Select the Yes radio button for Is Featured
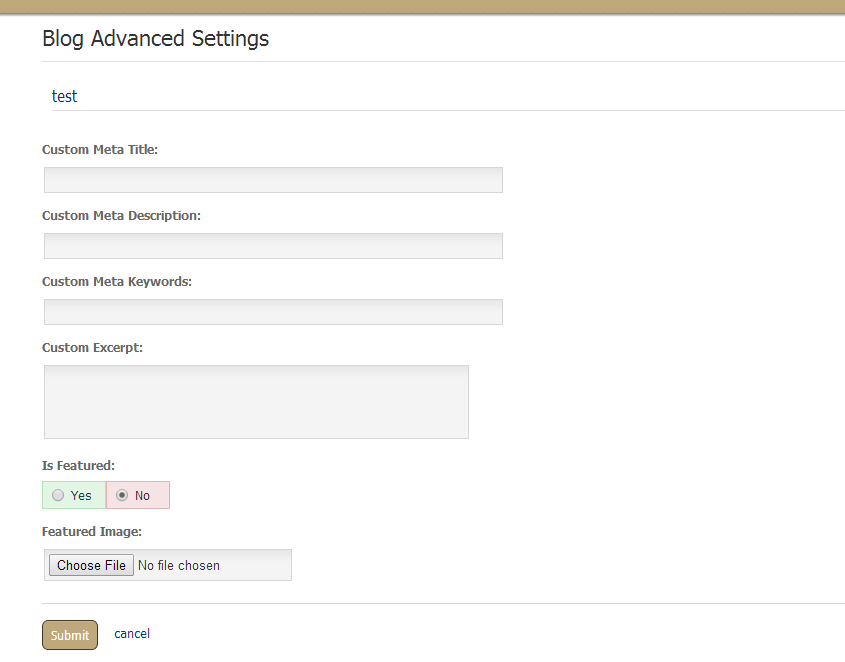The image size is (845, 662). pos(58,495)
